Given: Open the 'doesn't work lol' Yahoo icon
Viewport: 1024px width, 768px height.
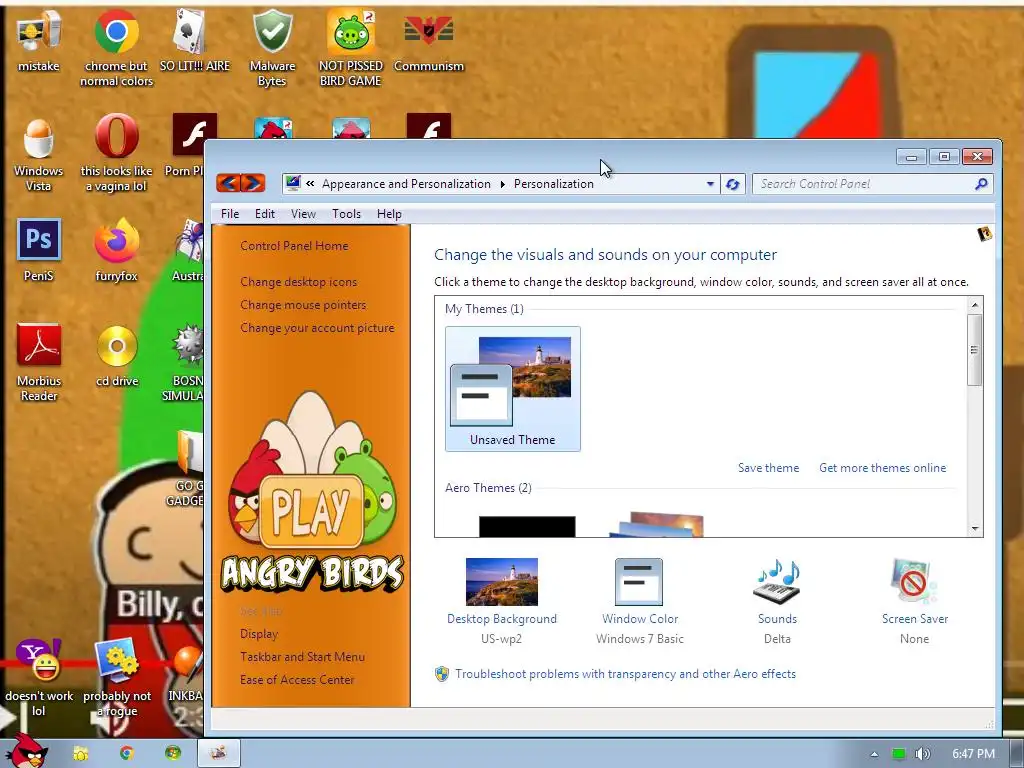Looking at the screenshot, I should [39, 677].
